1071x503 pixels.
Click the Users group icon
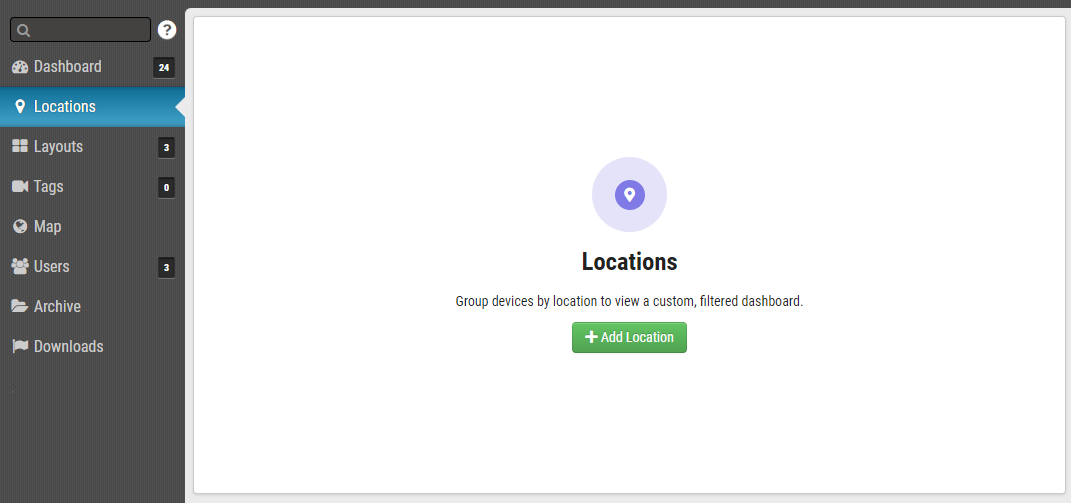(x=20, y=267)
